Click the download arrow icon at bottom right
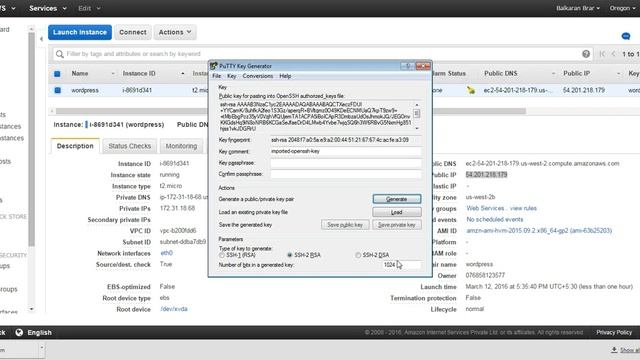The height and width of the screenshot is (360, 640). (614, 350)
